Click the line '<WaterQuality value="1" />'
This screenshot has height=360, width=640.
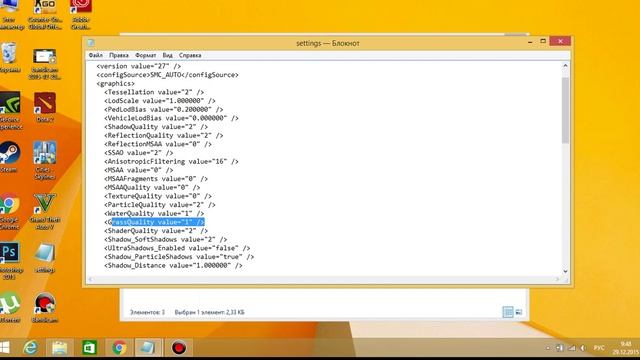(154, 213)
